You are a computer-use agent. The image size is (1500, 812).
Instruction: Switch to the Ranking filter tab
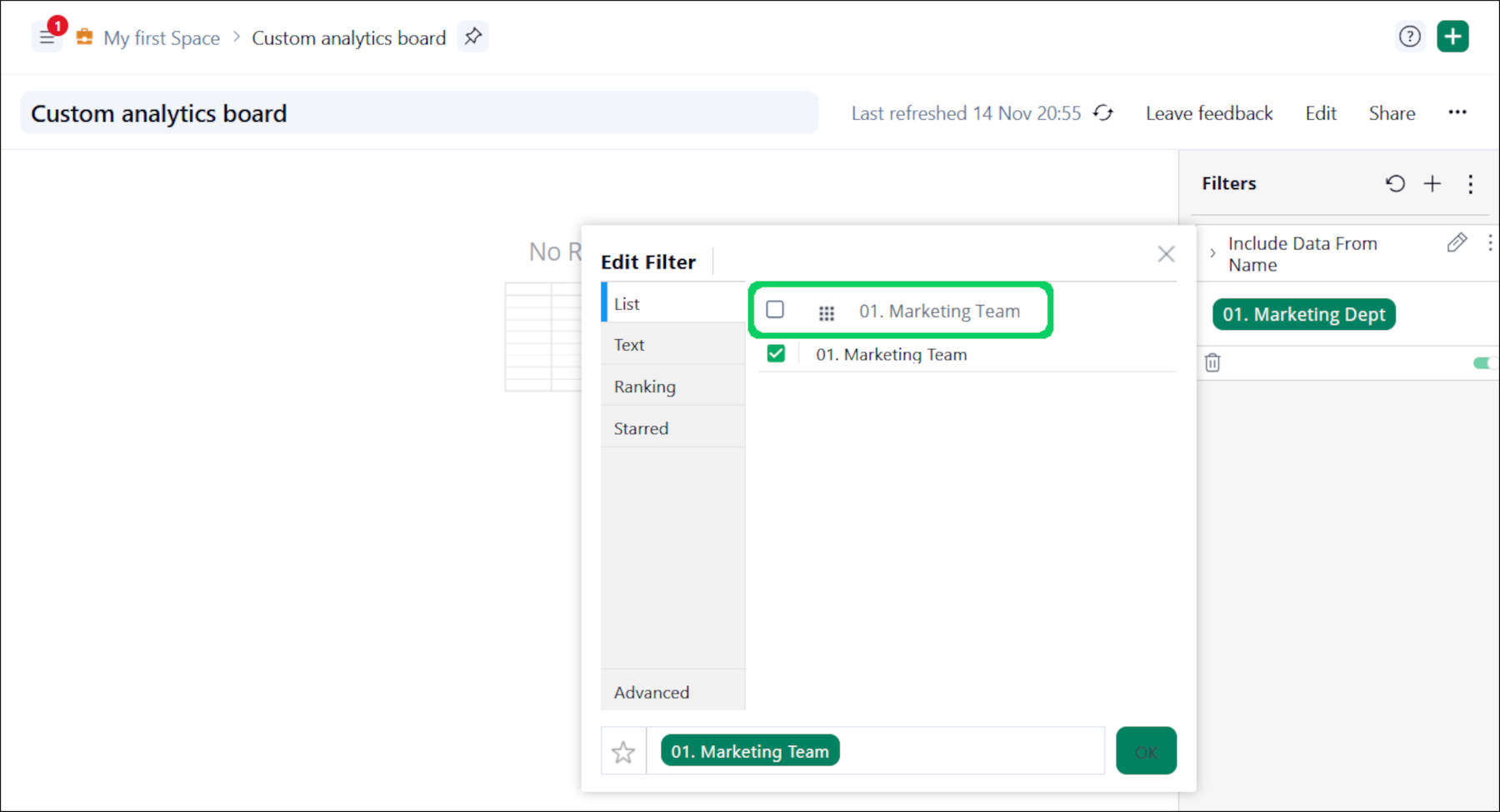coord(645,386)
